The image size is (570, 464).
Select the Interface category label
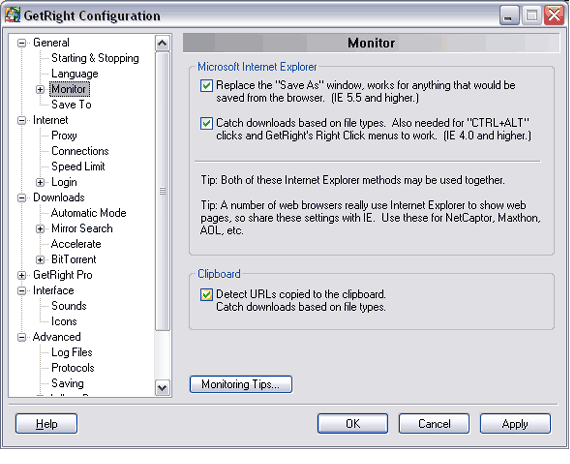(53, 290)
